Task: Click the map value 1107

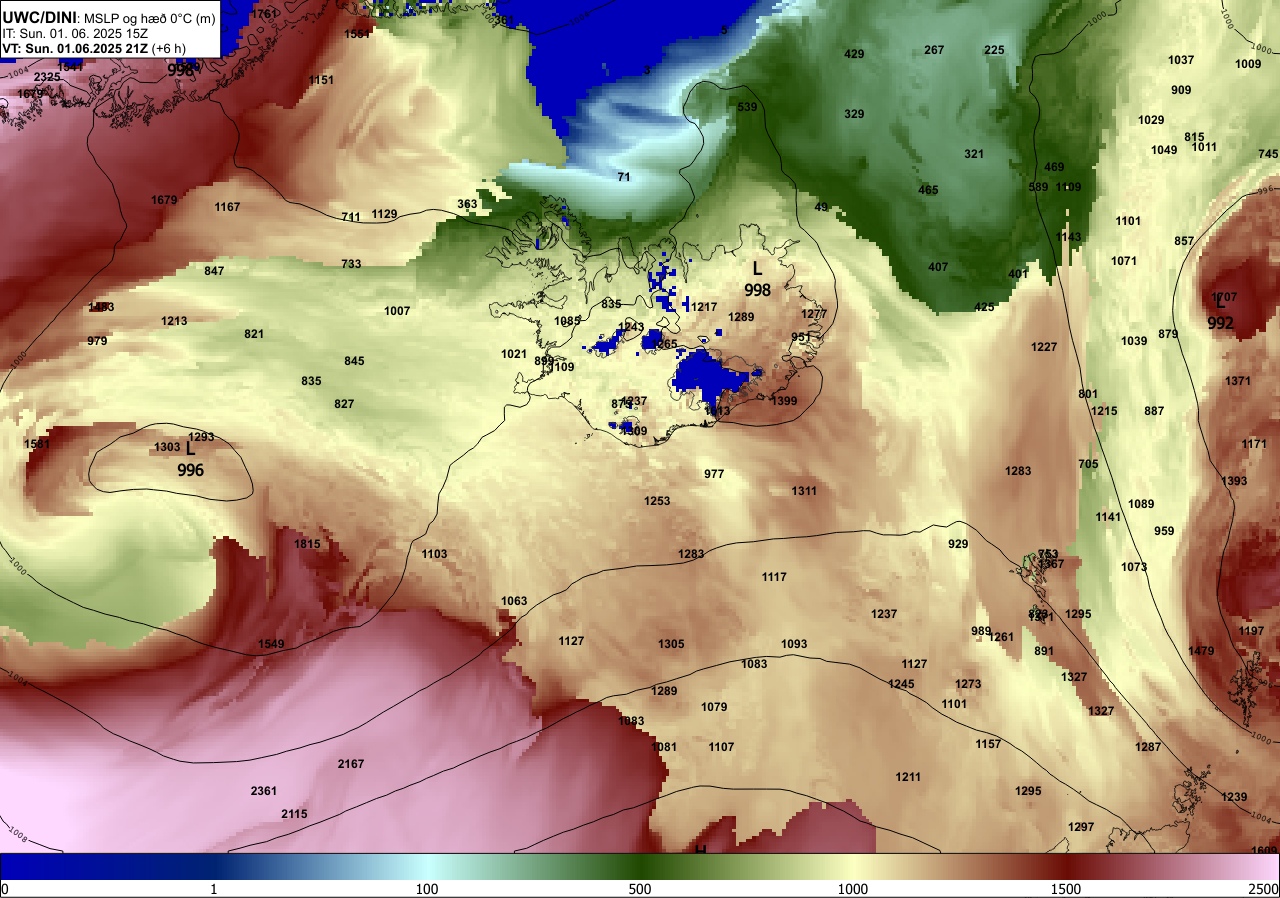Action: (721, 747)
